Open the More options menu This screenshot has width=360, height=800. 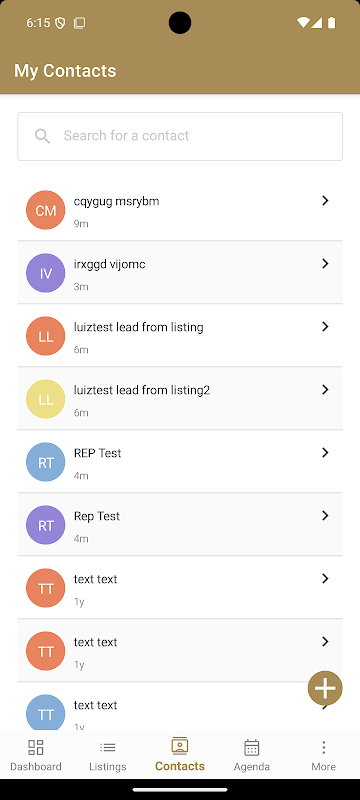tap(323, 755)
